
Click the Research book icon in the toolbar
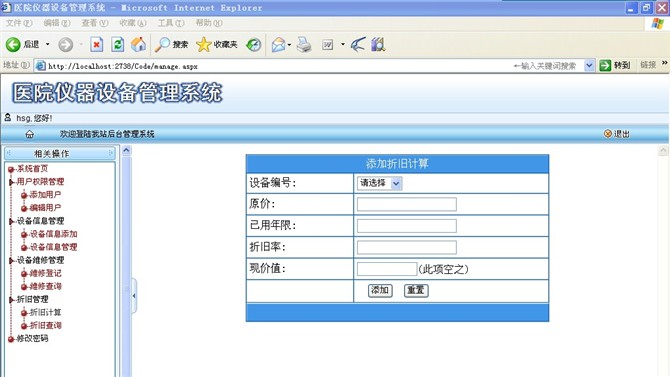[378, 44]
